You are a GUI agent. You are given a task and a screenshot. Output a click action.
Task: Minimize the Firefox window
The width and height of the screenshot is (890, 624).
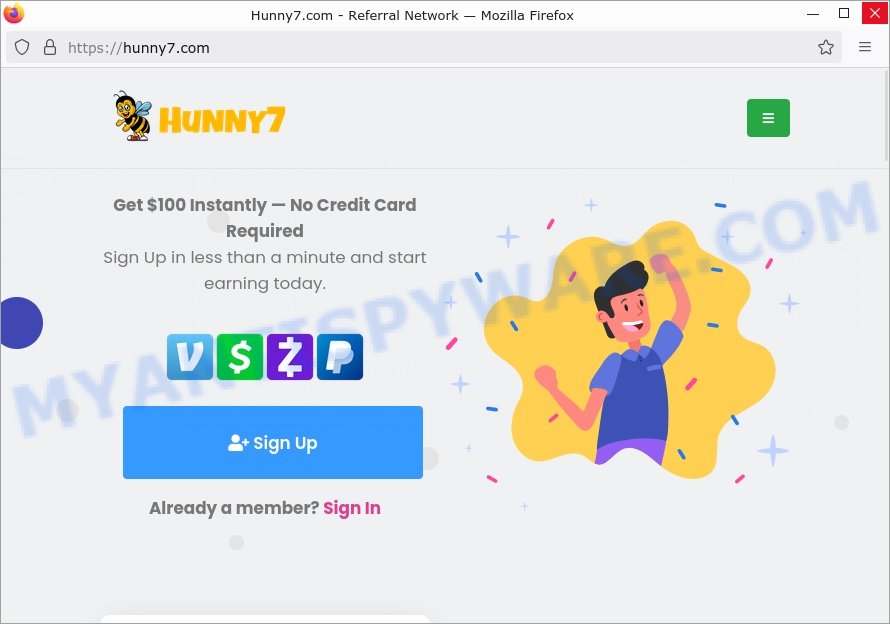tap(813, 13)
